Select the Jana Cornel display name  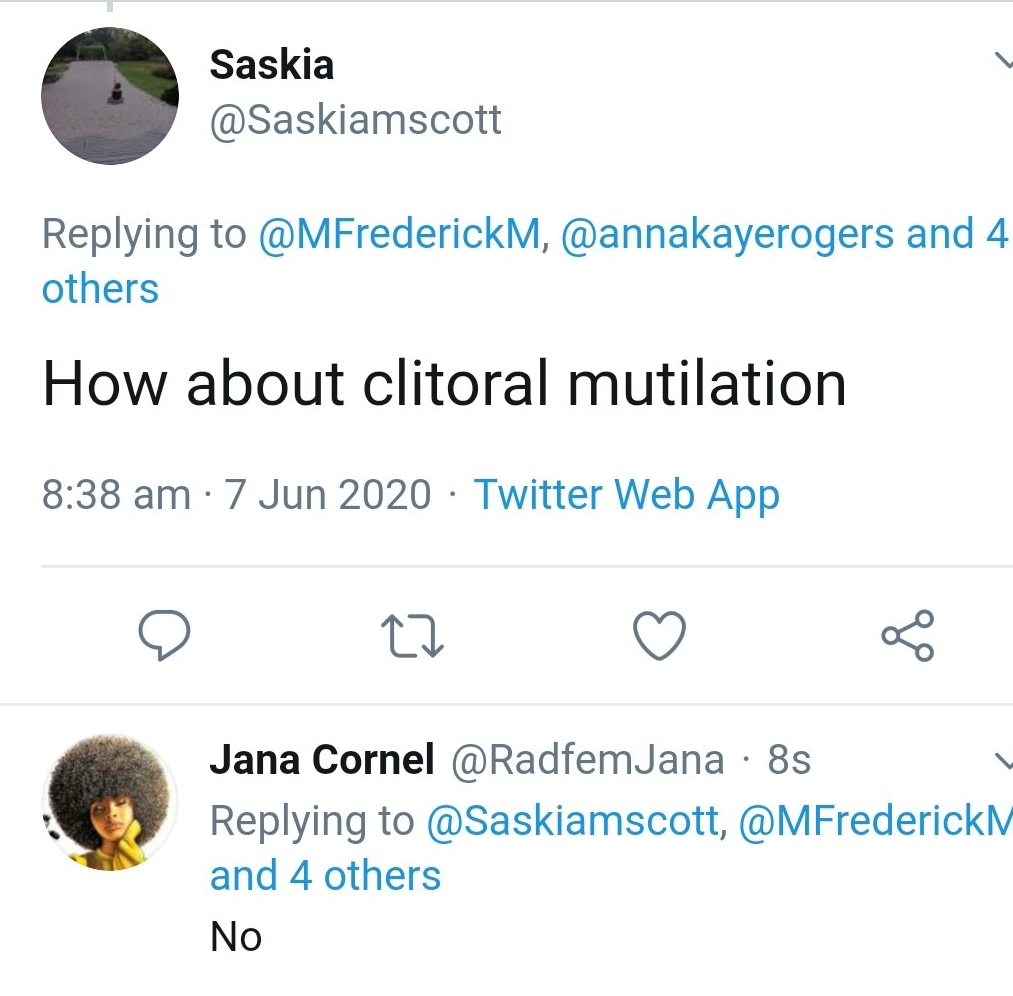point(322,759)
